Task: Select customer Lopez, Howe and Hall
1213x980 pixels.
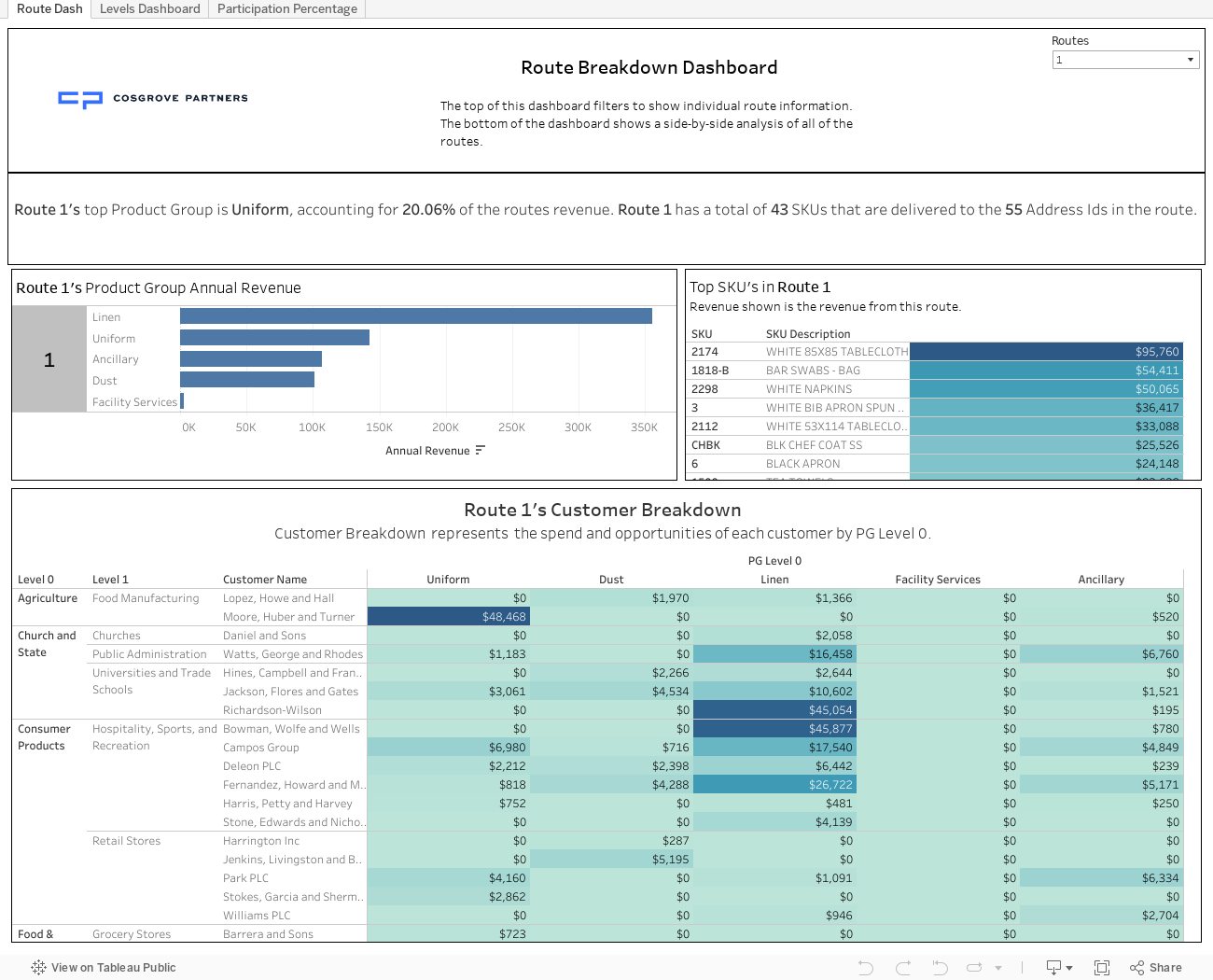Action: tap(278, 598)
